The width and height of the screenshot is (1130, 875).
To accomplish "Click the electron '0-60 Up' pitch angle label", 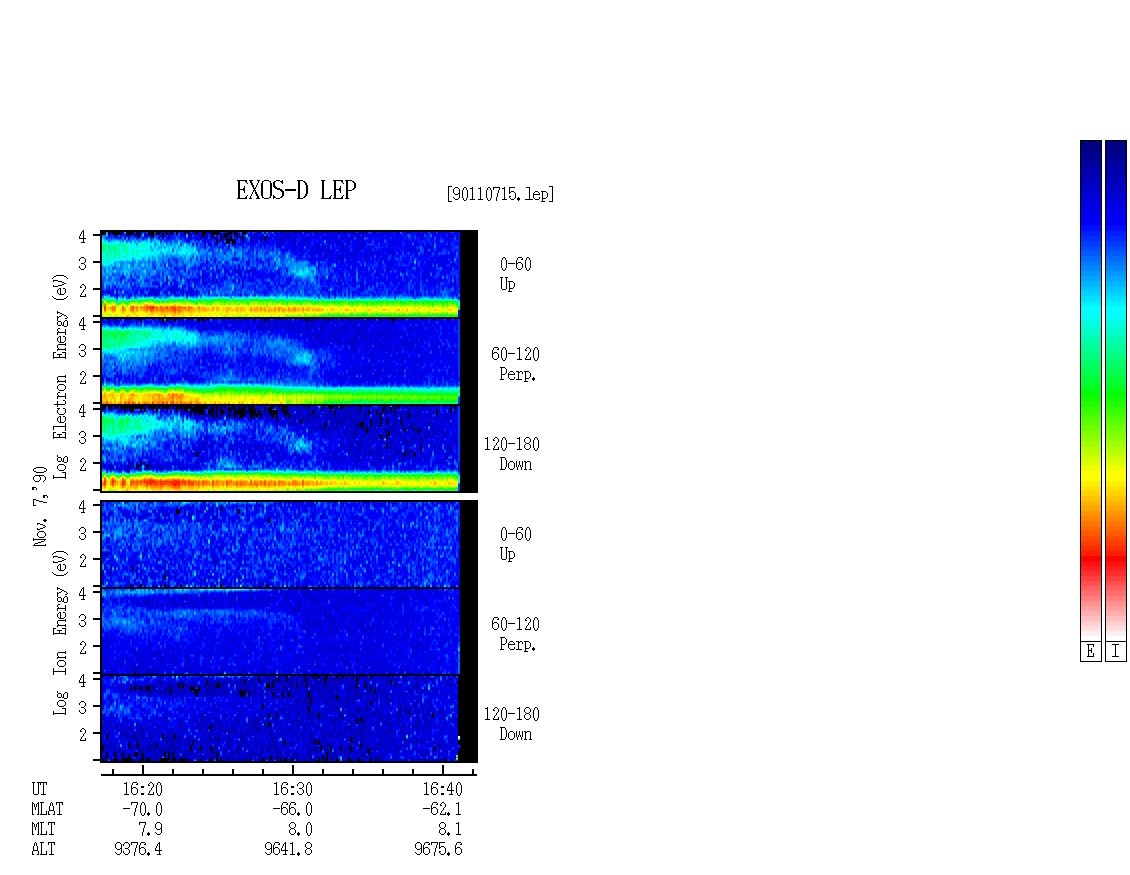I will (x=515, y=274).
